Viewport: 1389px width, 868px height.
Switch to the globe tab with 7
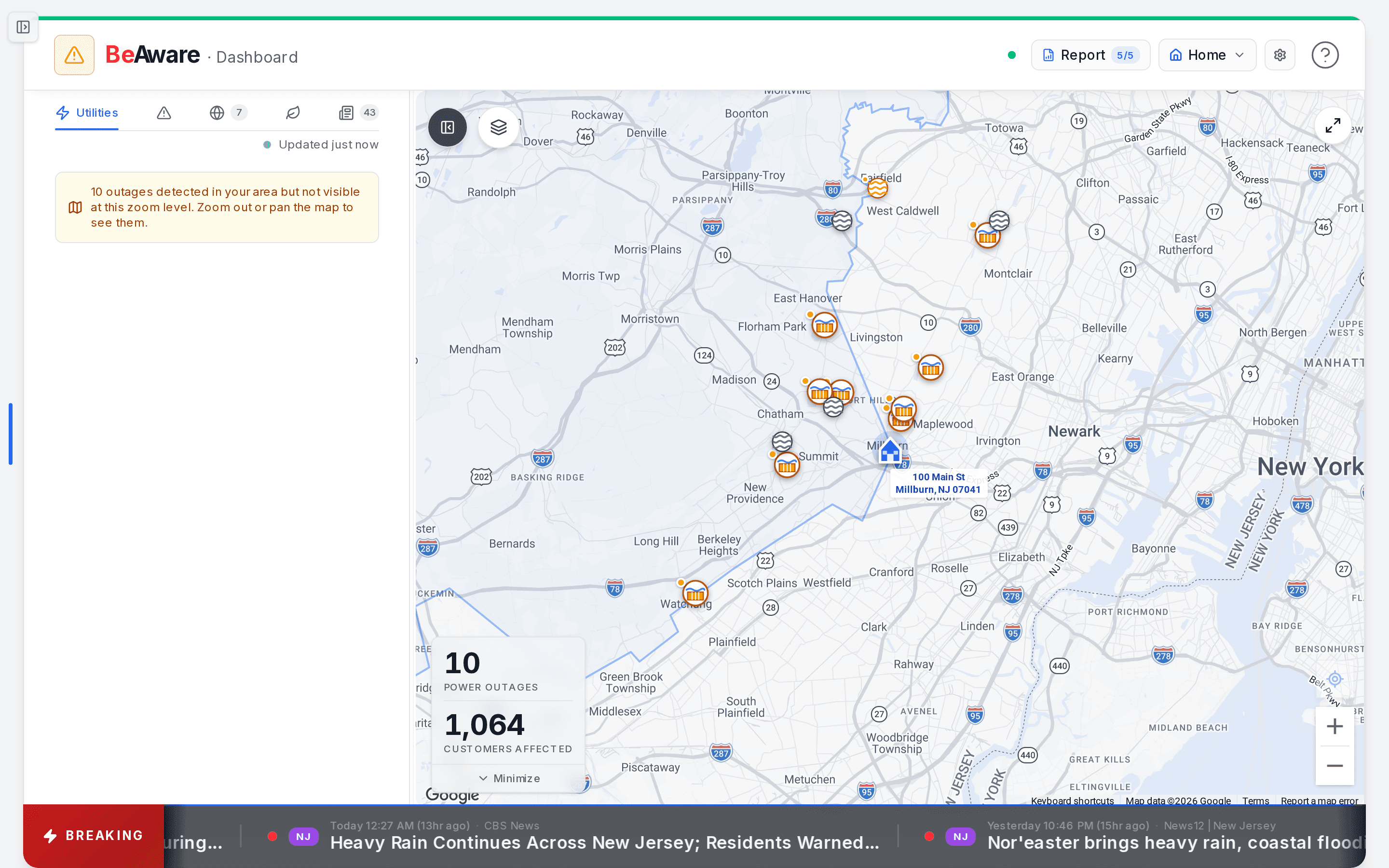click(228, 112)
